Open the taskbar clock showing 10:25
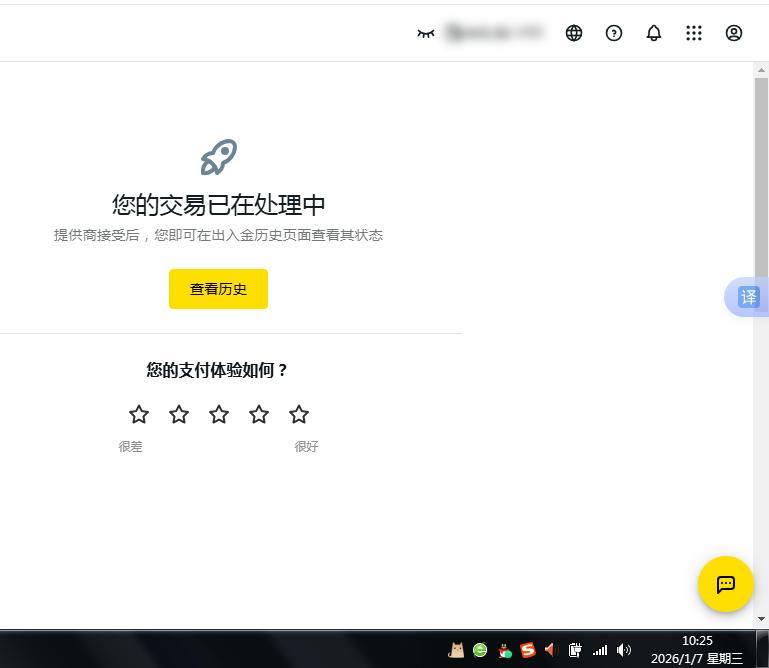This screenshot has height=668, width=769. tap(697, 649)
